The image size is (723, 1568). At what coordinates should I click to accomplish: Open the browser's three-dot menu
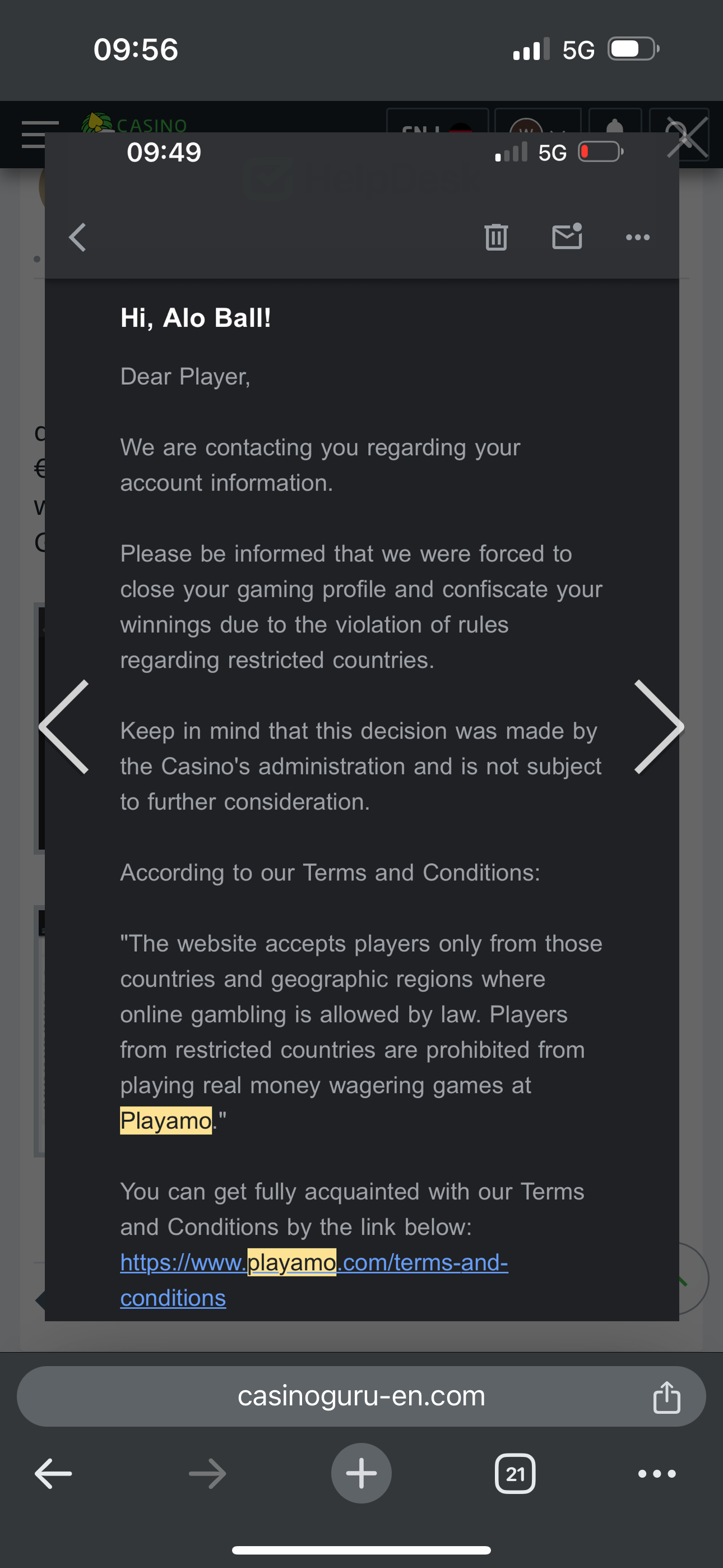pyautogui.click(x=657, y=1474)
